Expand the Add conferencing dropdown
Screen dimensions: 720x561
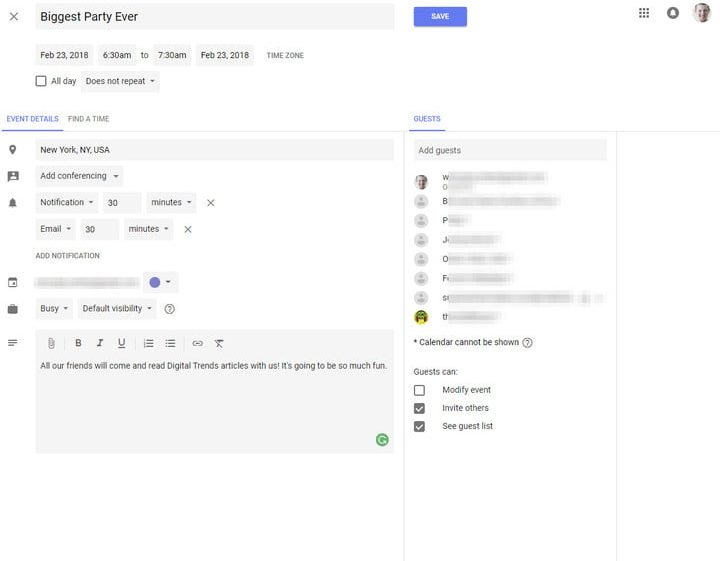click(x=79, y=176)
